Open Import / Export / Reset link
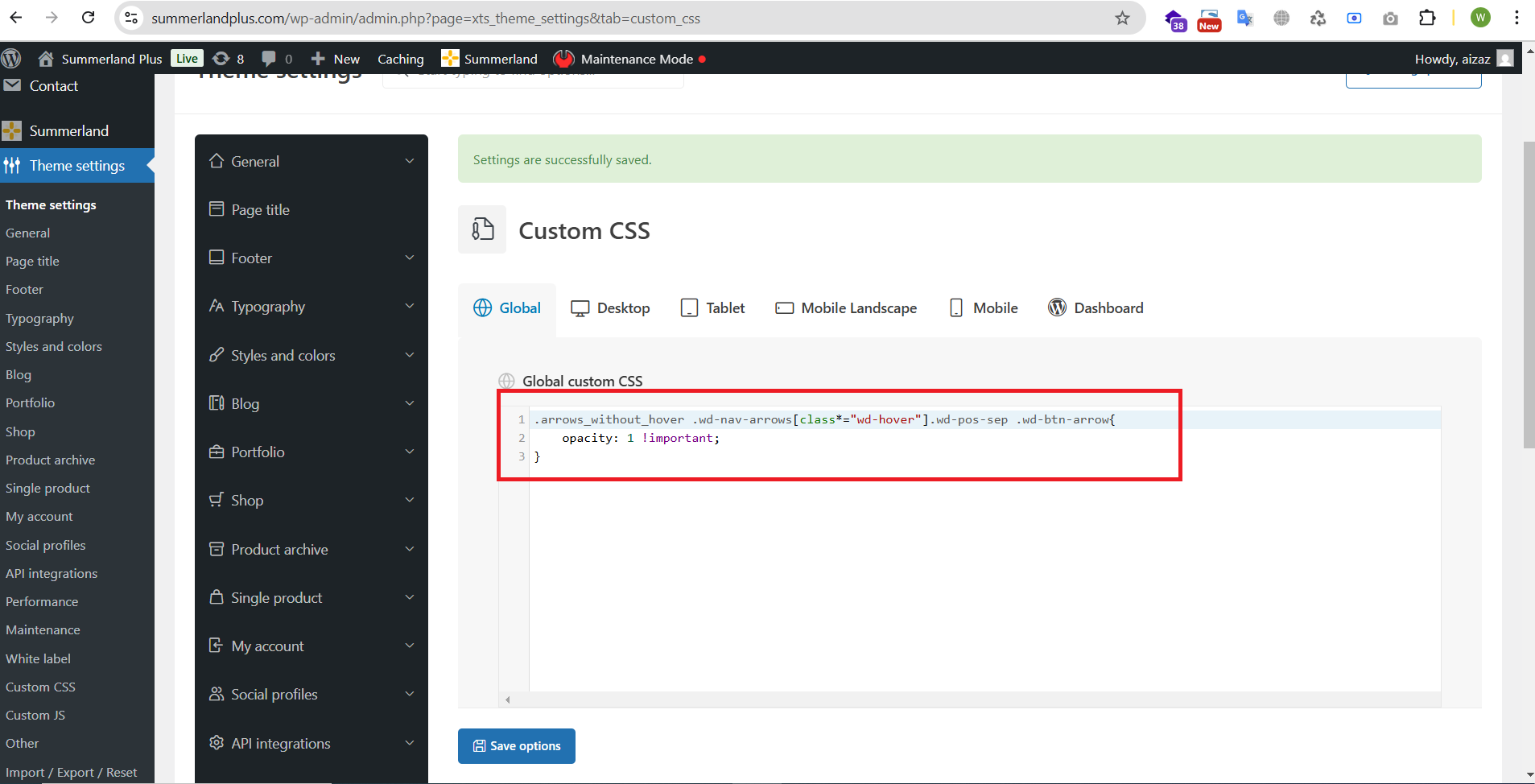1535x784 pixels. (x=71, y=772)
